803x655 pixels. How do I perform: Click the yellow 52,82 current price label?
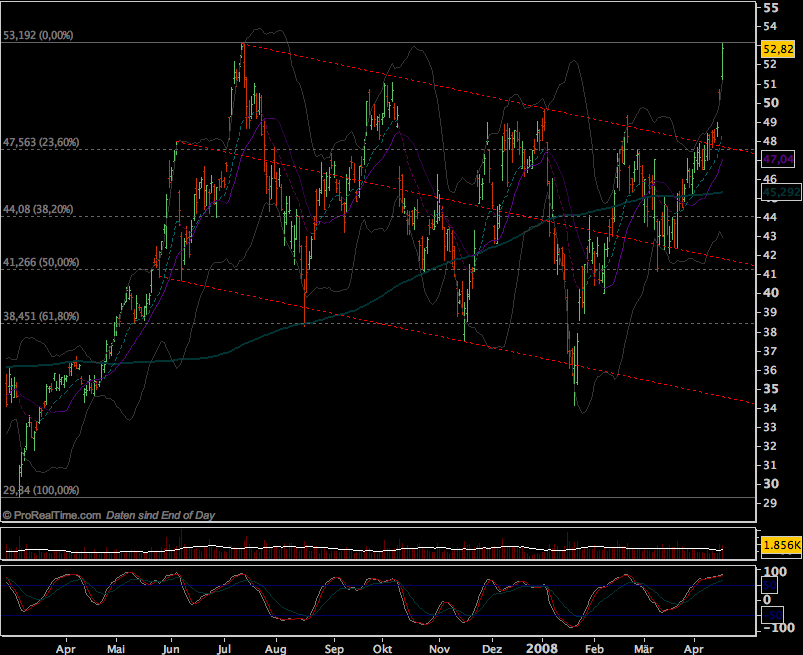[777, 49]
